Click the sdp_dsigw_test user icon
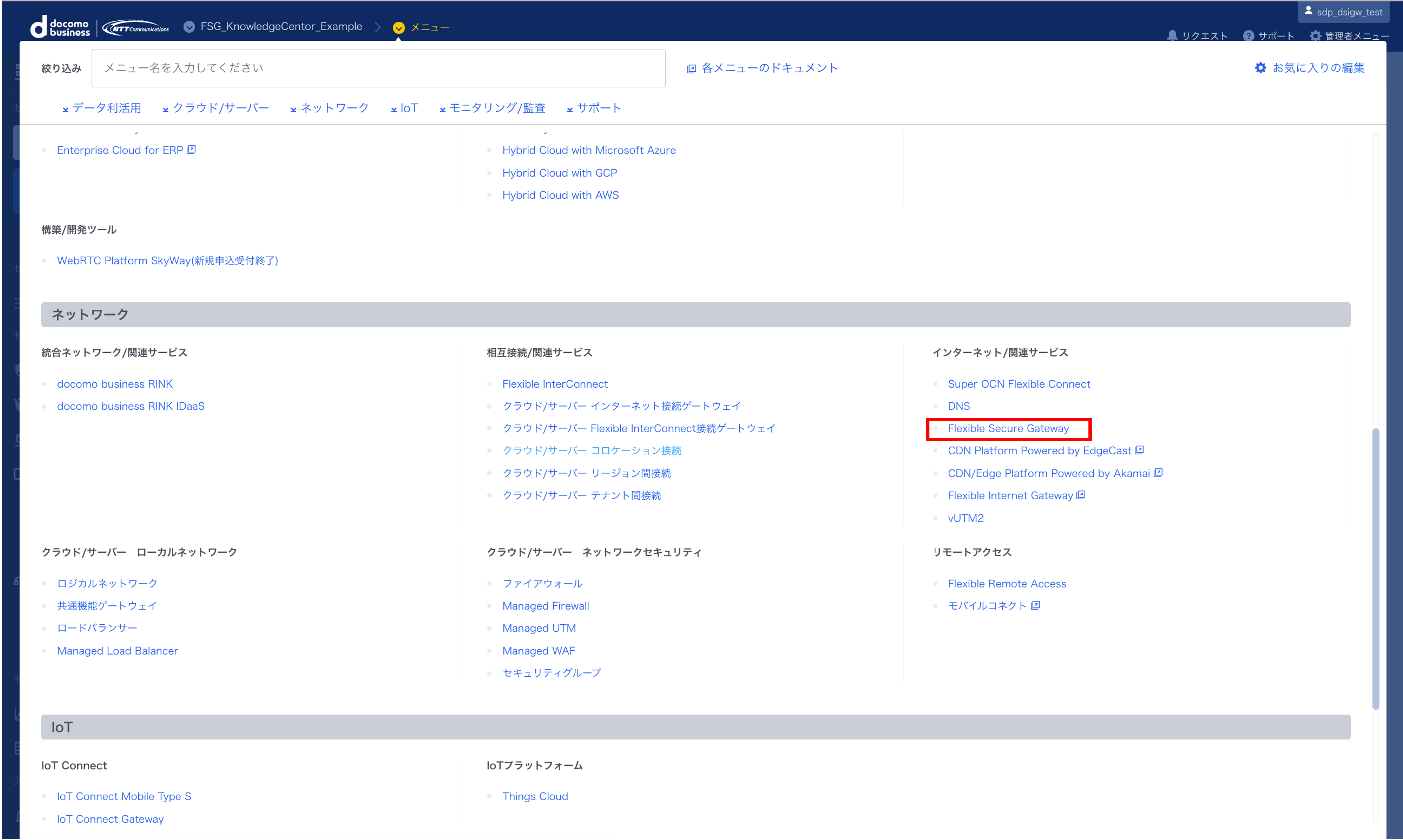This screenshot has height=840, width=1403. pos(1308,11)
